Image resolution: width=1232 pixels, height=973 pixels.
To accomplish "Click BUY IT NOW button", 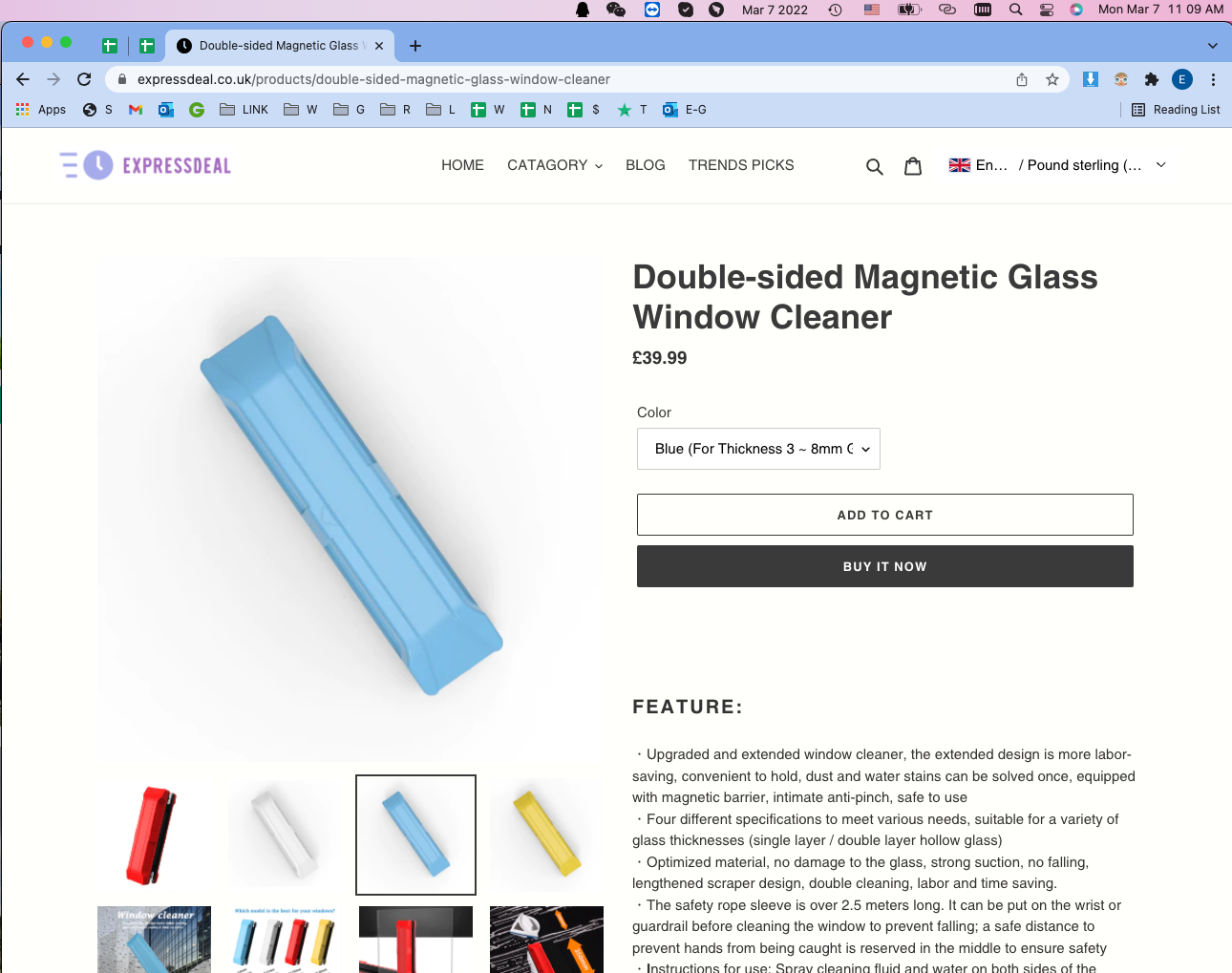I will tap(885, 566).
